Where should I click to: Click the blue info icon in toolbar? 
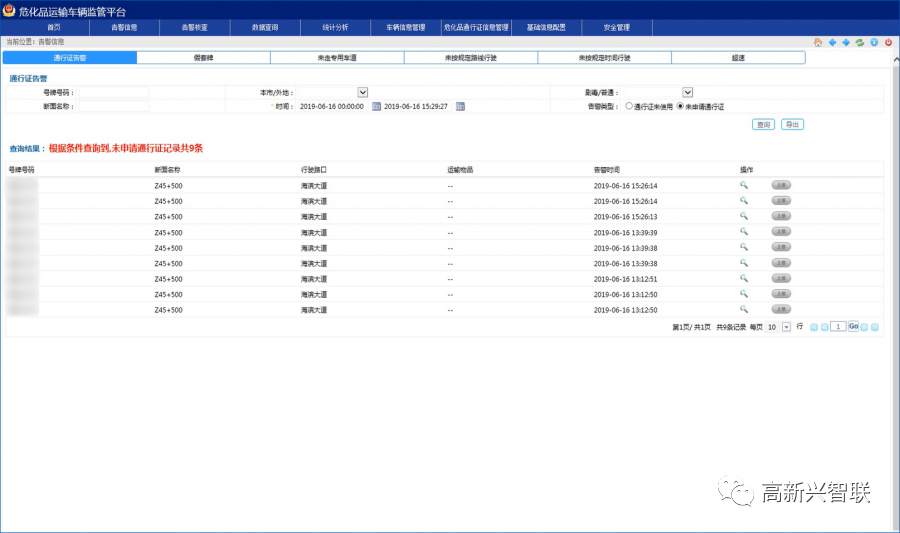point(874,42)
